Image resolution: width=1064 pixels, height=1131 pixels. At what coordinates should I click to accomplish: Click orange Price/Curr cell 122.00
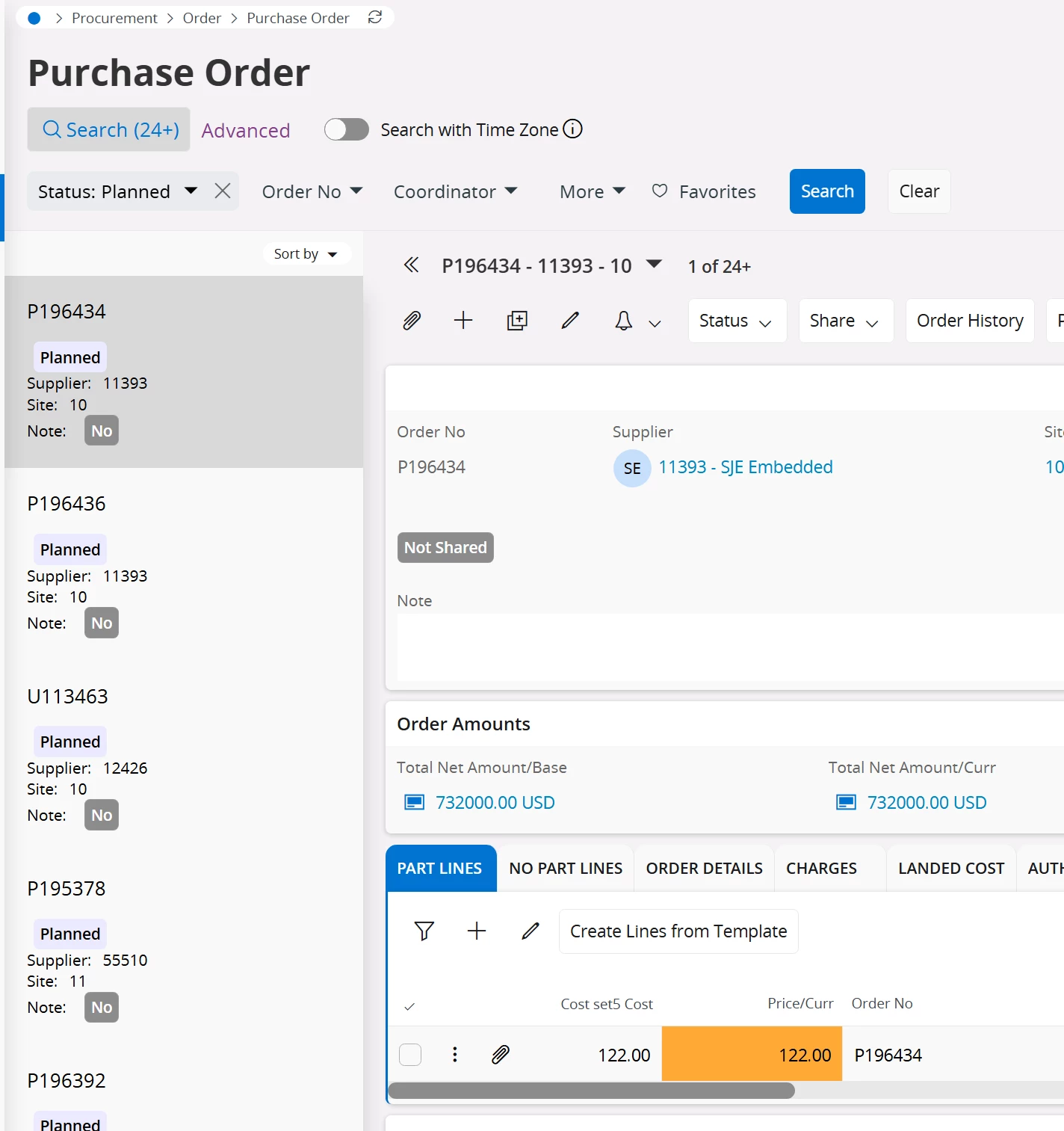752,1054
